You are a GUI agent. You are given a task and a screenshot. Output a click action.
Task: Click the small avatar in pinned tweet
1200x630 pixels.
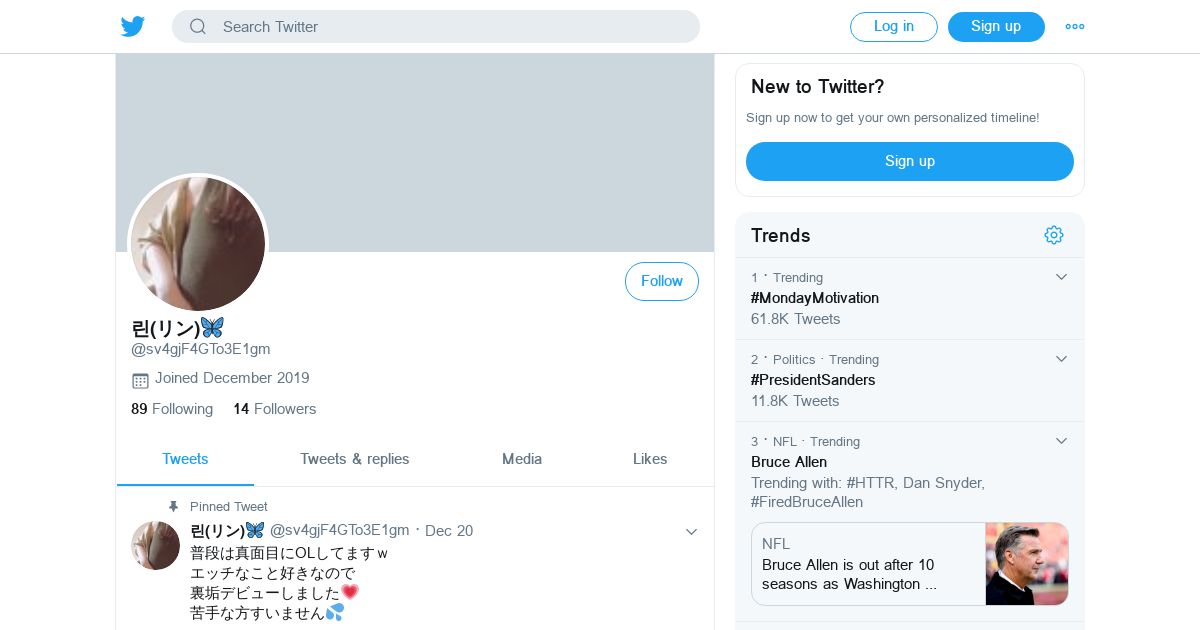tap(155, 546)
